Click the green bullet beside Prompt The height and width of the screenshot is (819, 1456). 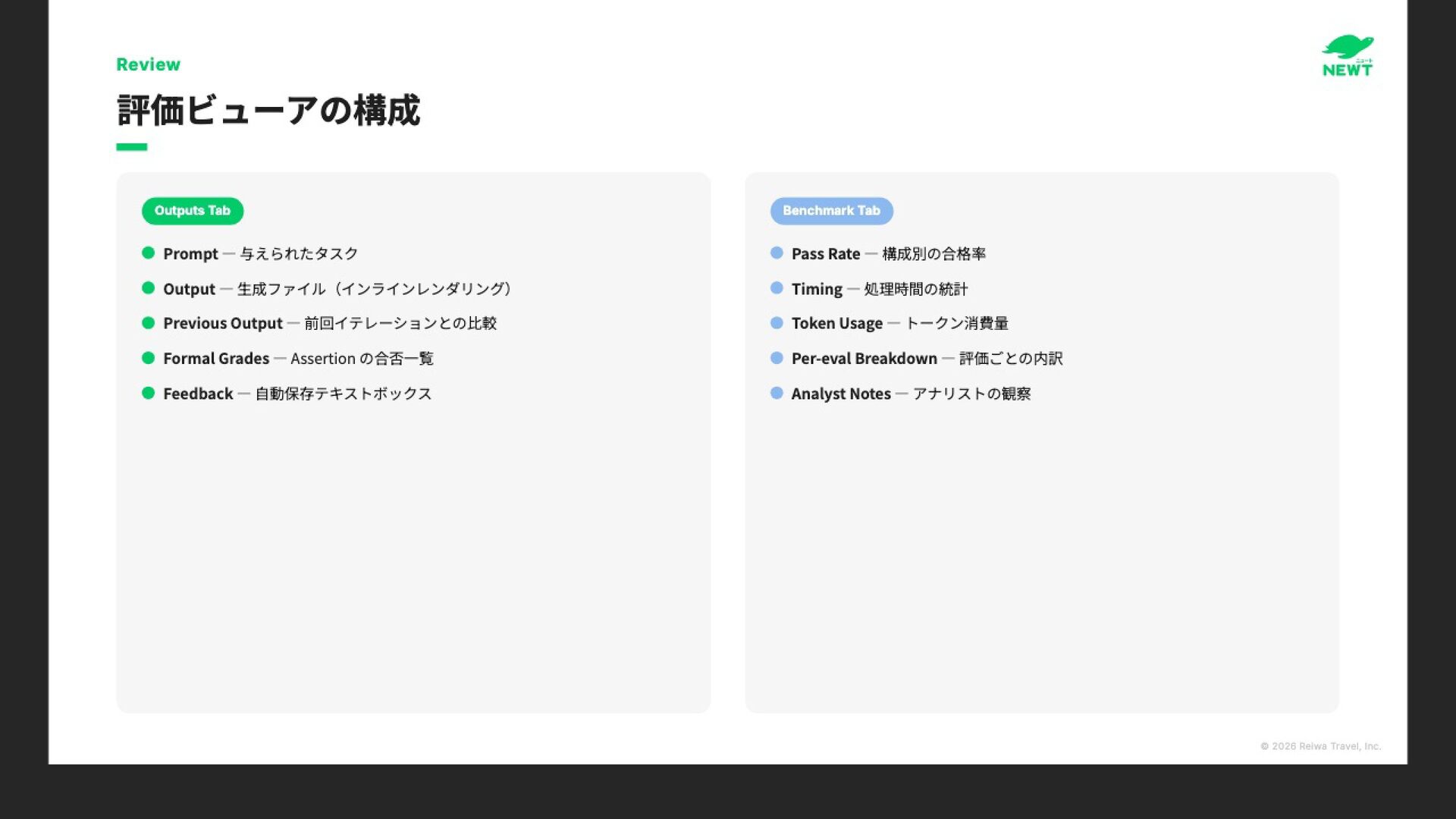(x=149, y=253)
